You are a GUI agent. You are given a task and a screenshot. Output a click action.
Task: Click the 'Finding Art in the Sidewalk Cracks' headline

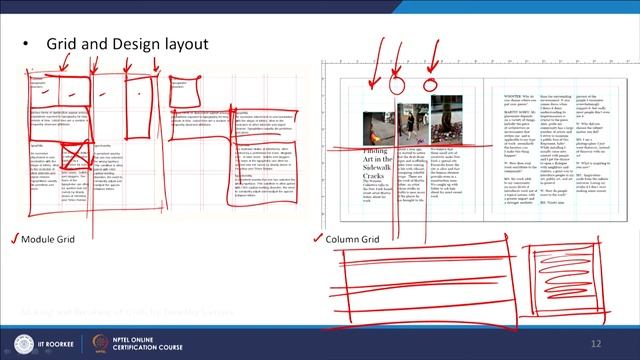pos(377,164)
